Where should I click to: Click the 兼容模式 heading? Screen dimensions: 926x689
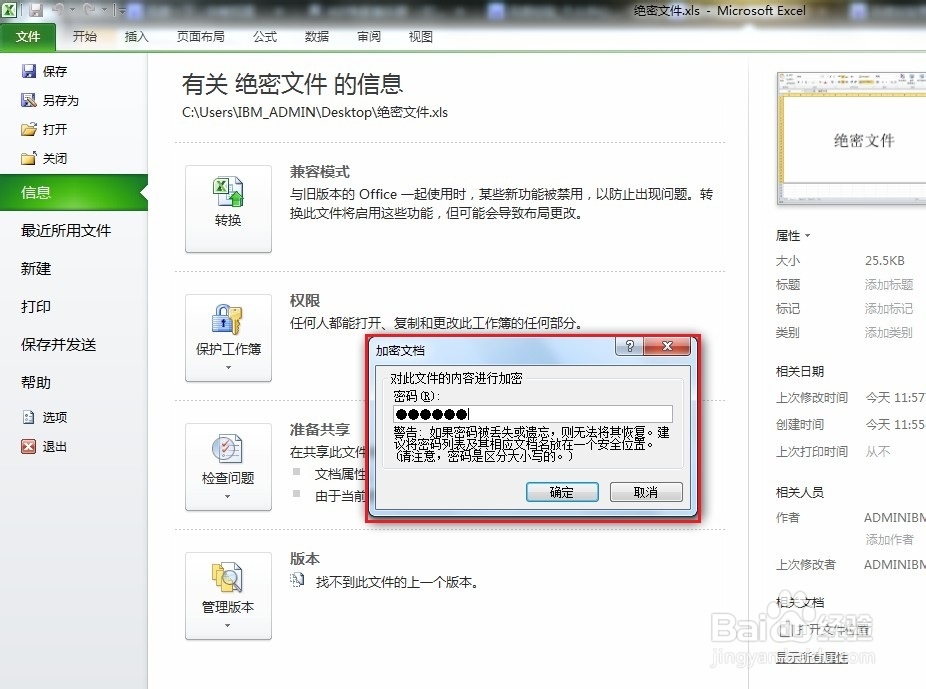point(319,172)
